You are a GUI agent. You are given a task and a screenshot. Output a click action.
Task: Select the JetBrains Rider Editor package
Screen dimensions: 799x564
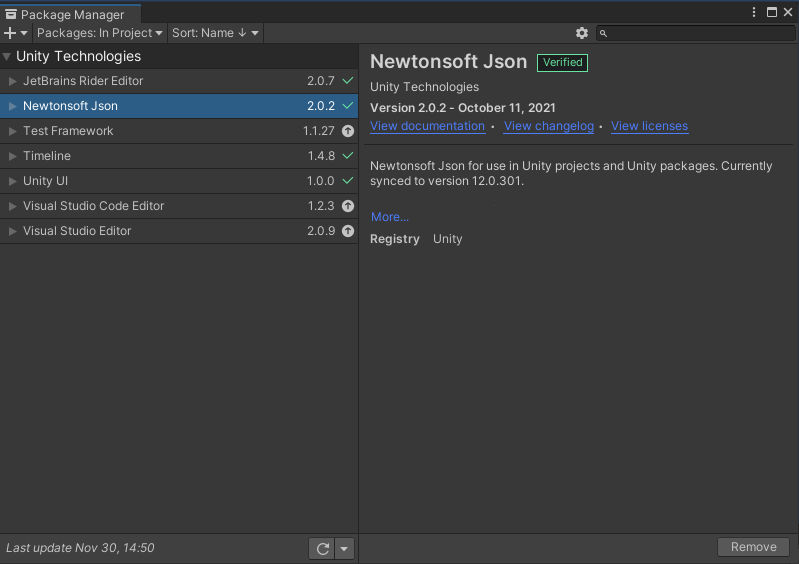pyautogui.click(x=179, y=81)
